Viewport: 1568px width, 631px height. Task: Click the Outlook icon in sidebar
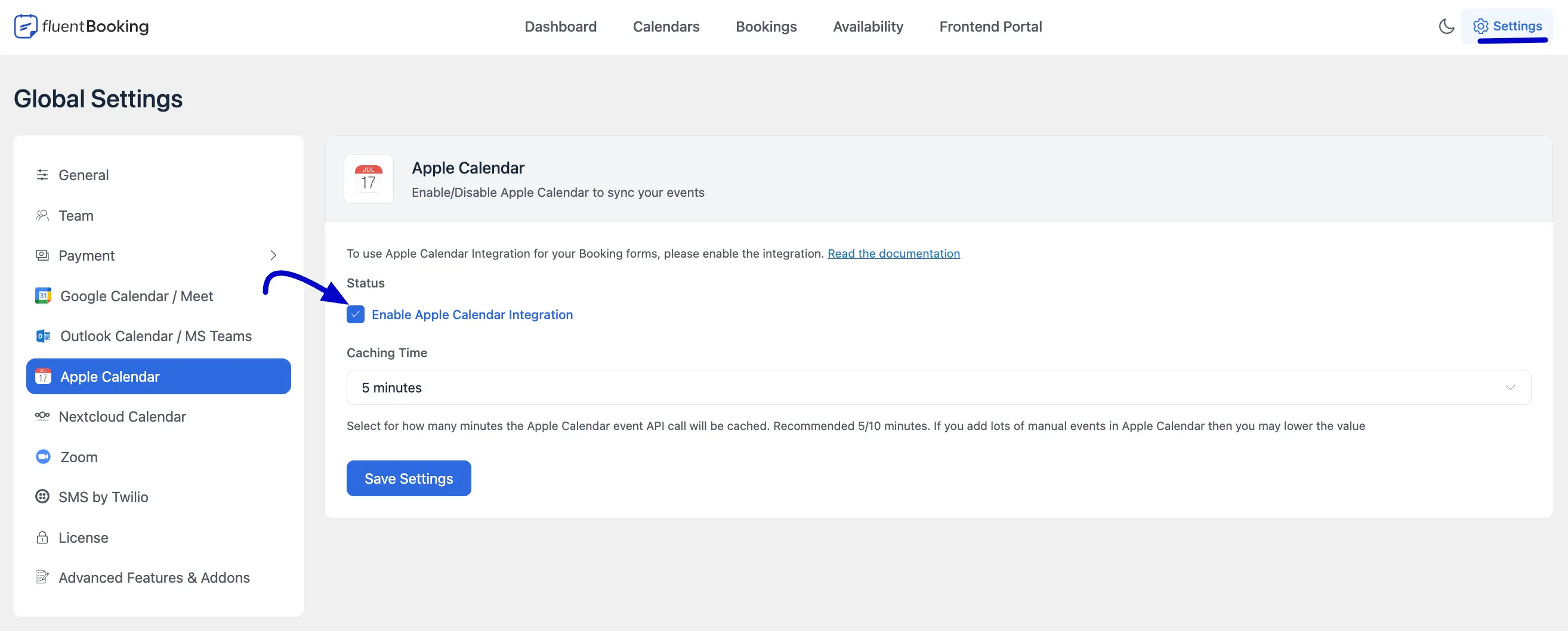point(43,336)
